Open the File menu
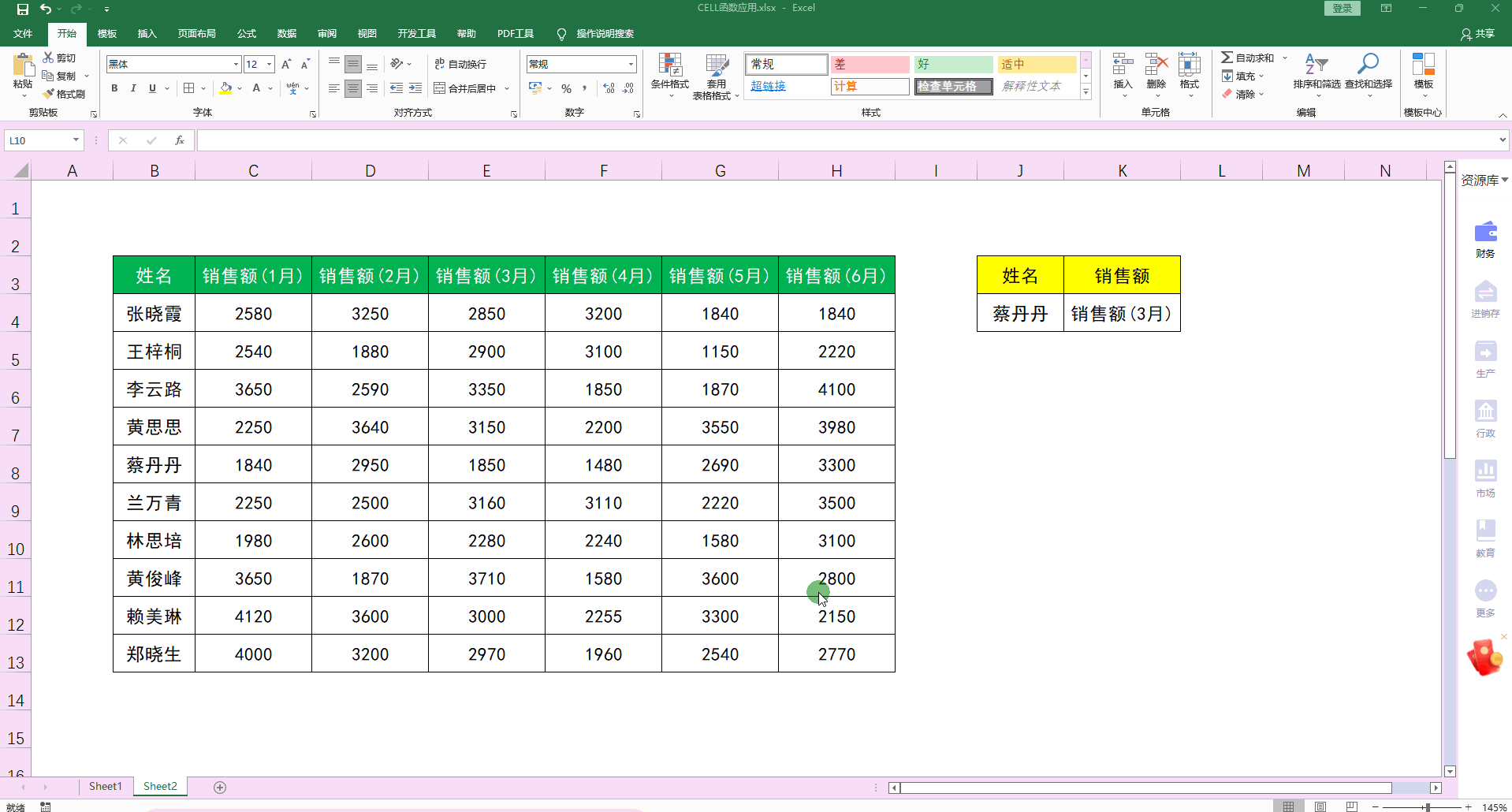 pos(23,33)
